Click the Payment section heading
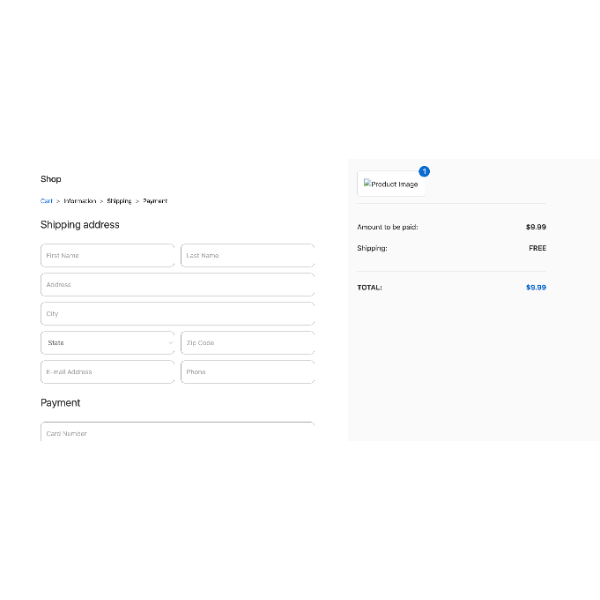 pyautogui.click(x=60, y=403)
